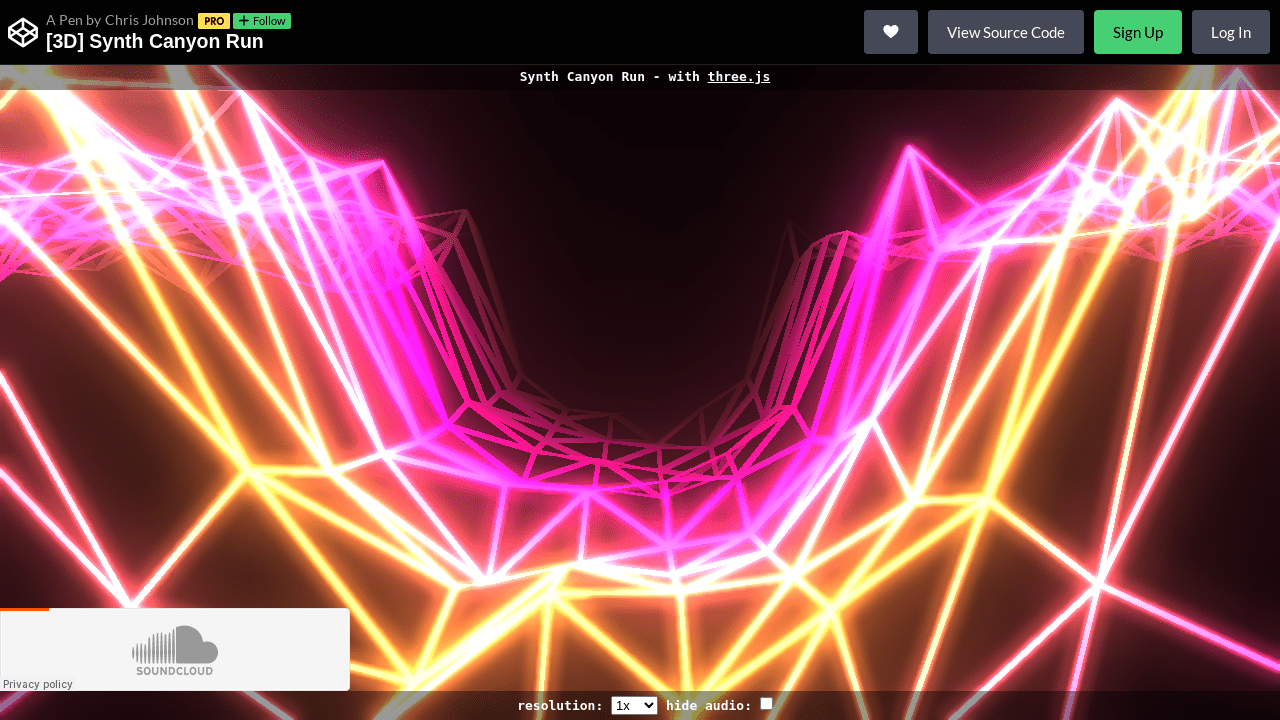Click the 'resolution:' label text

[x=560, y=706]
